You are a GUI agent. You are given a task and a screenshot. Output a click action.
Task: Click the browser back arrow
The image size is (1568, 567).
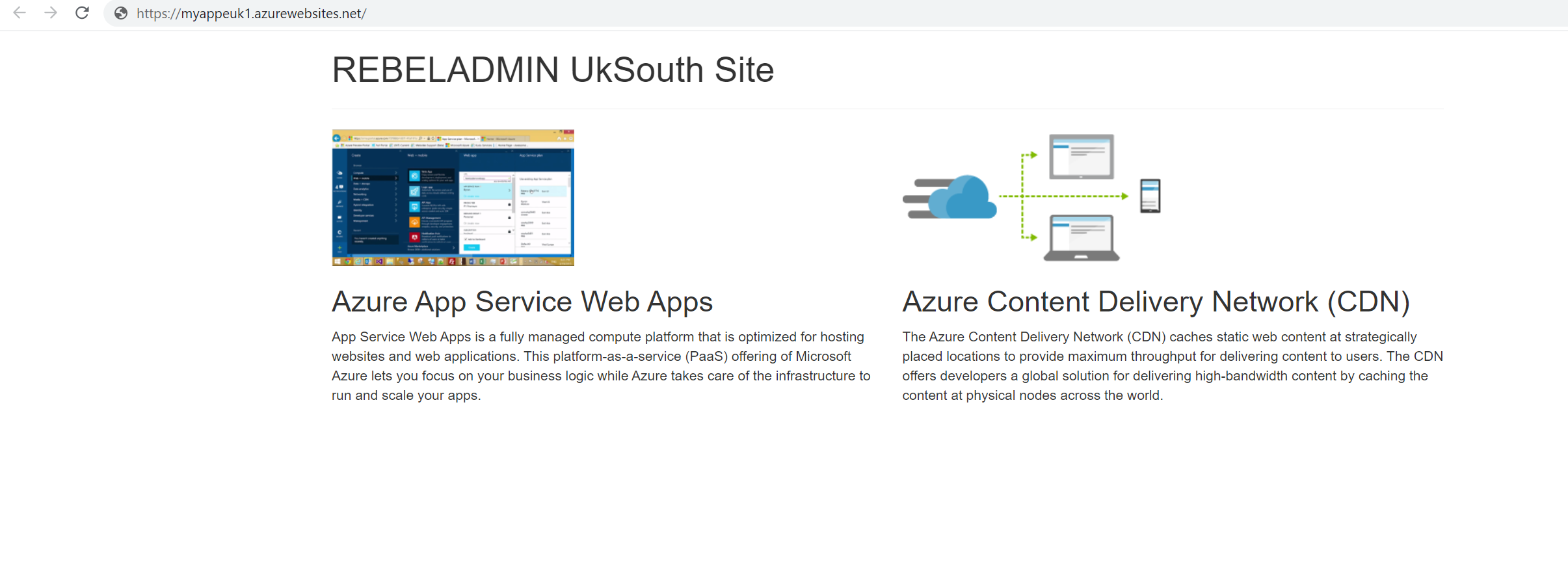pos(20,13)
